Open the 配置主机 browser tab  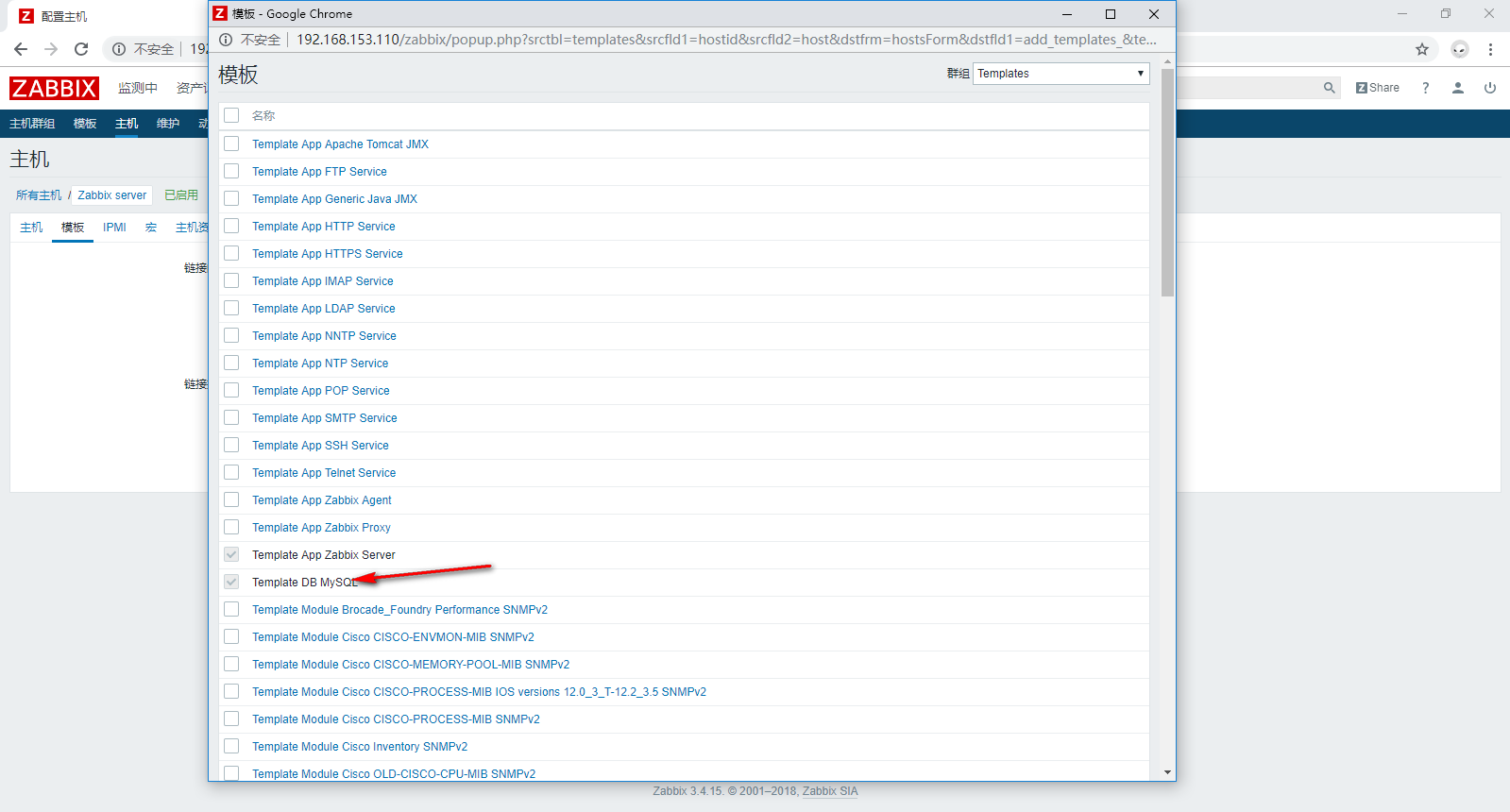pyautogui.click(x=64, y=16)
